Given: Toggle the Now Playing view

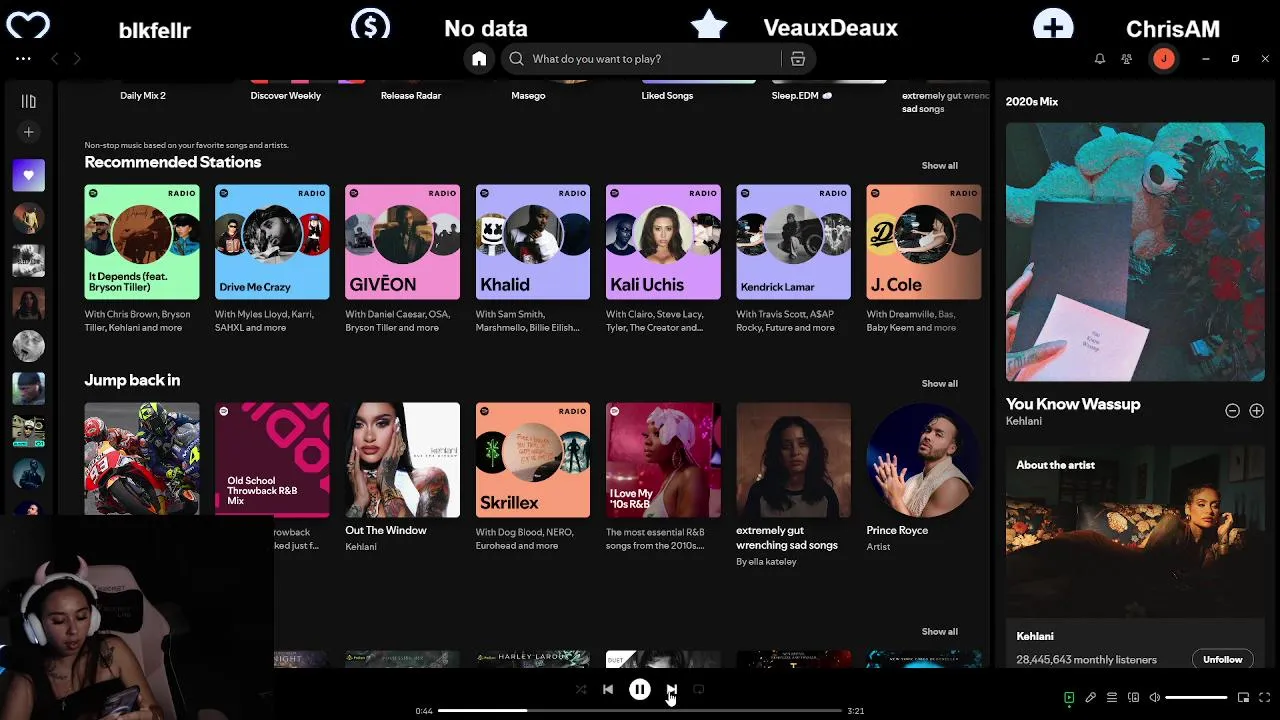Looking at the screenshot, I should (x=1069, y=698).
